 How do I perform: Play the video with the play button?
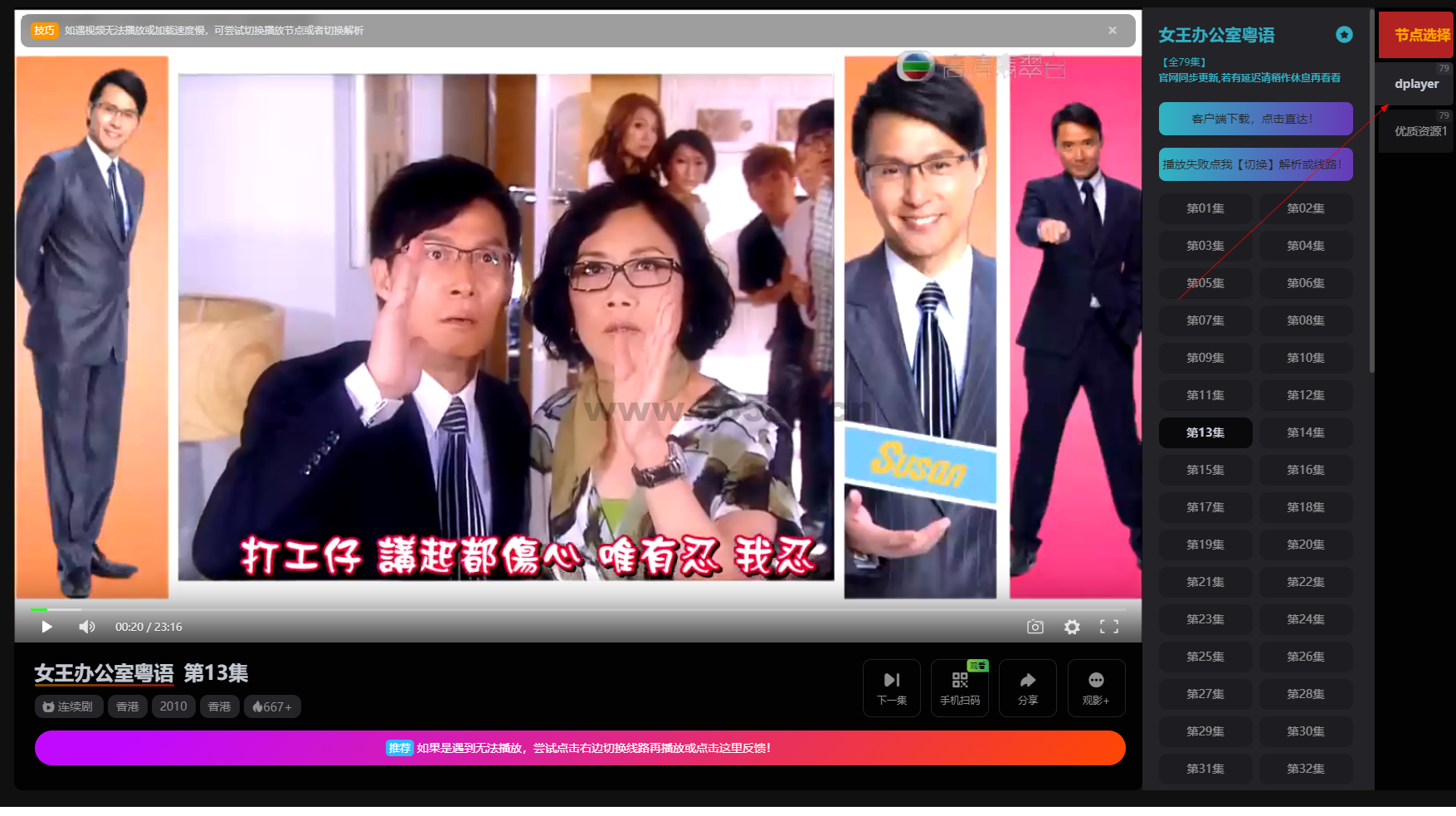pyautogui.click(x=46, y=627)
